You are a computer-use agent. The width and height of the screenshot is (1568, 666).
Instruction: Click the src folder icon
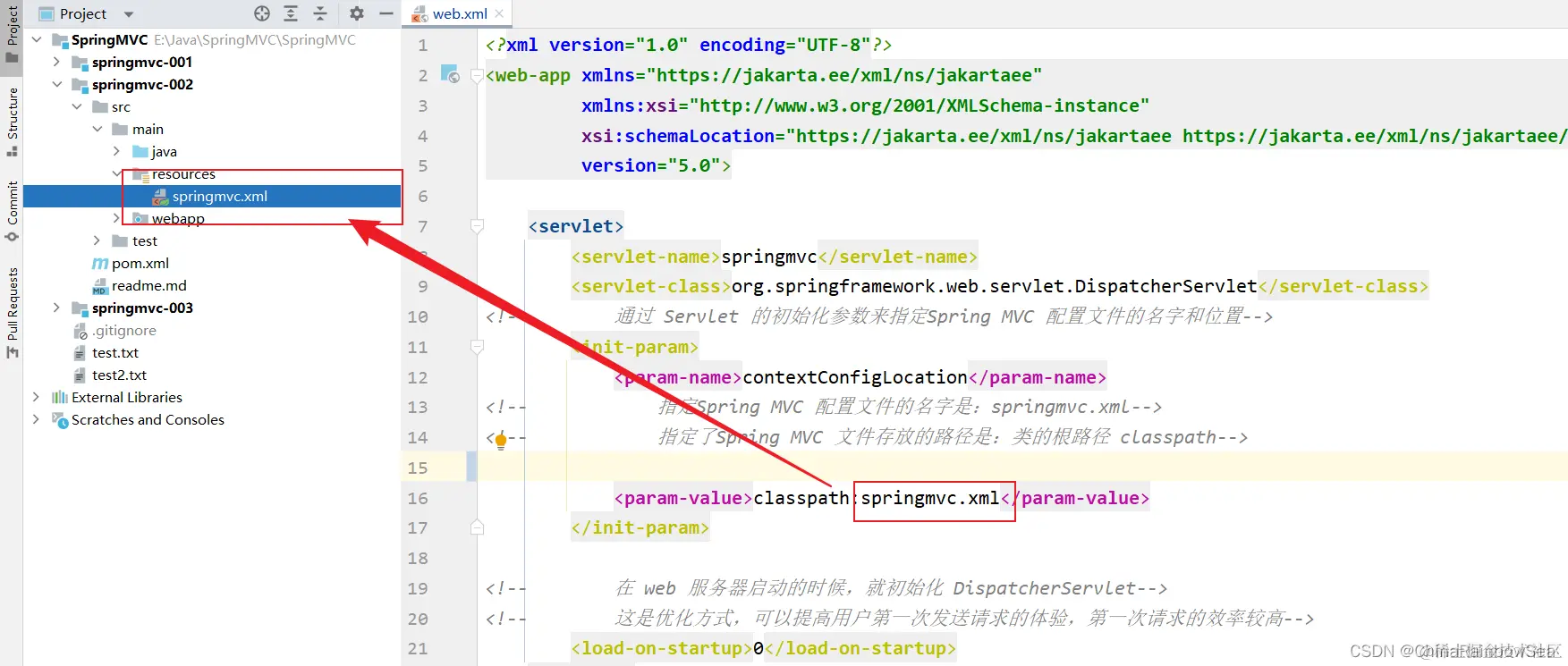[x=100, y=106]
